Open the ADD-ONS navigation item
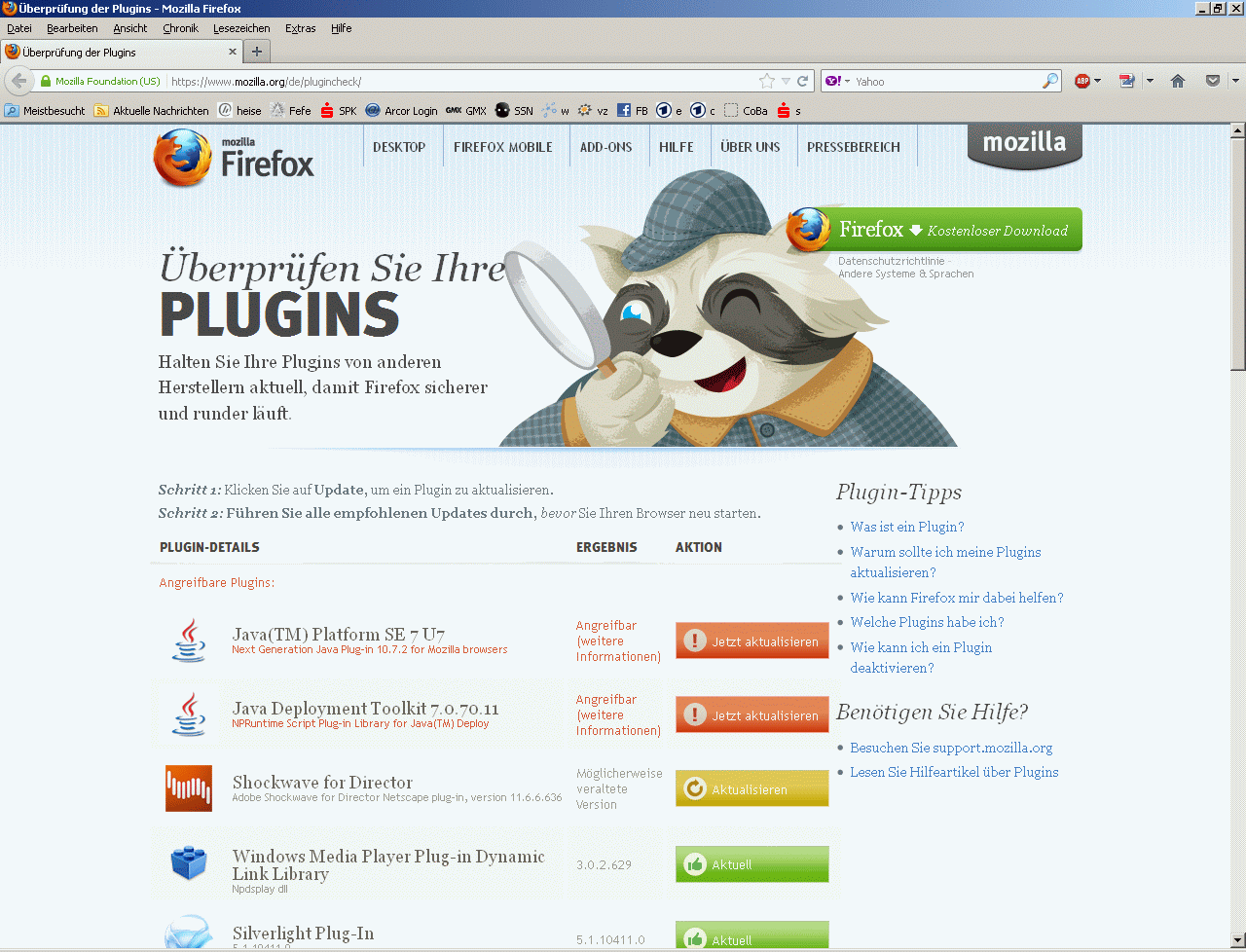The image size is (1246, 952). pyautogui.click(x=606, y=147)
